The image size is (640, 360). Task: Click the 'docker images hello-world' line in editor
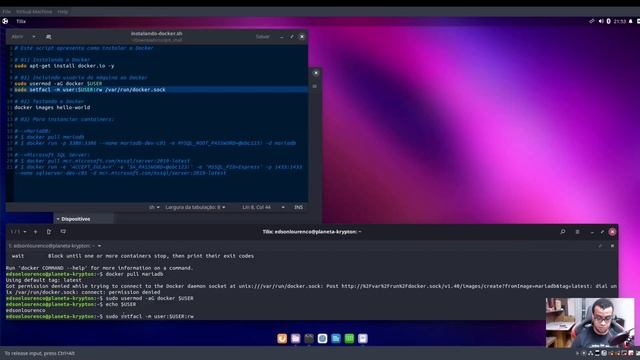coord(52,107)
